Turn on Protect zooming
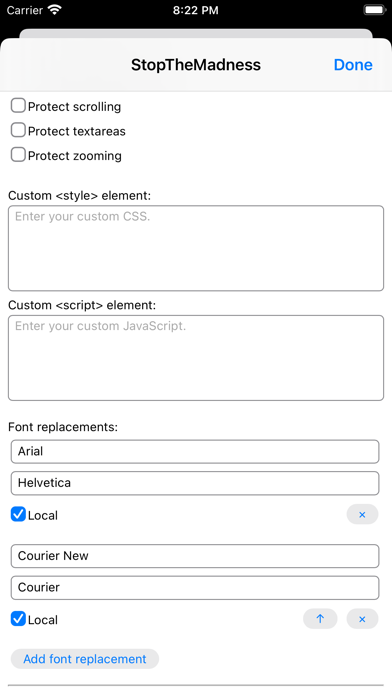 [18, 154]
